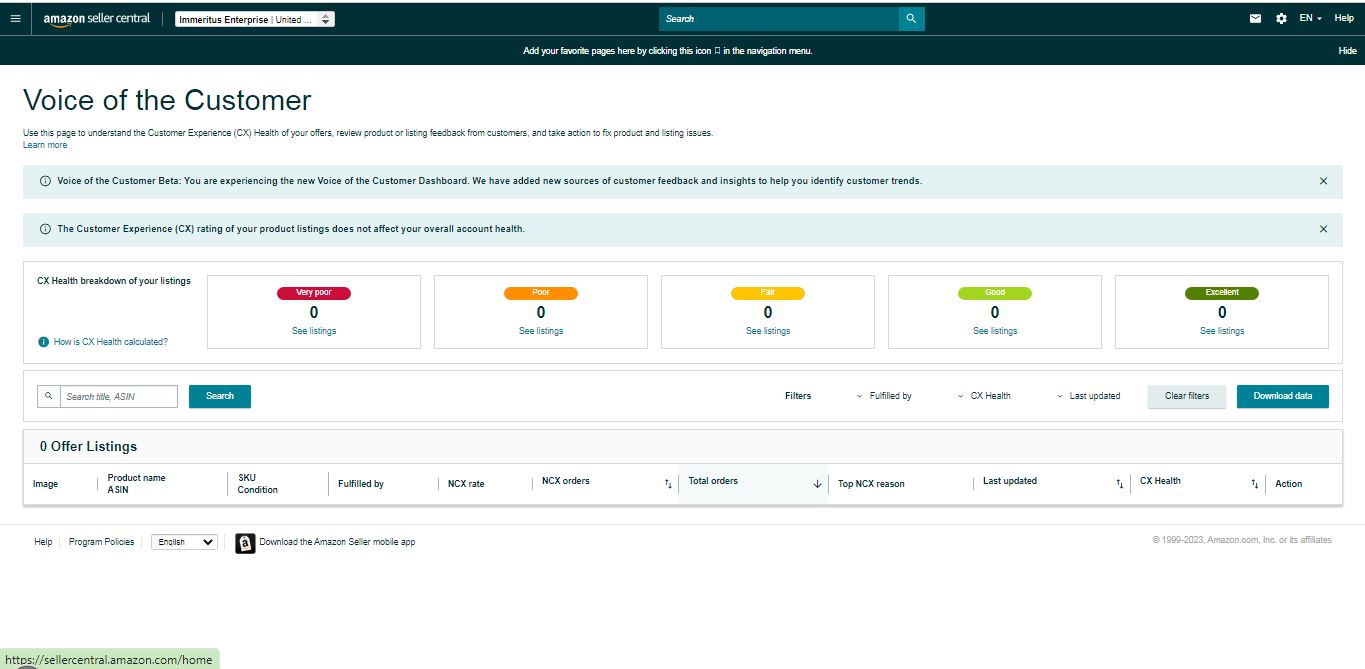See listings under Excellent

(x=1222, y=331)
